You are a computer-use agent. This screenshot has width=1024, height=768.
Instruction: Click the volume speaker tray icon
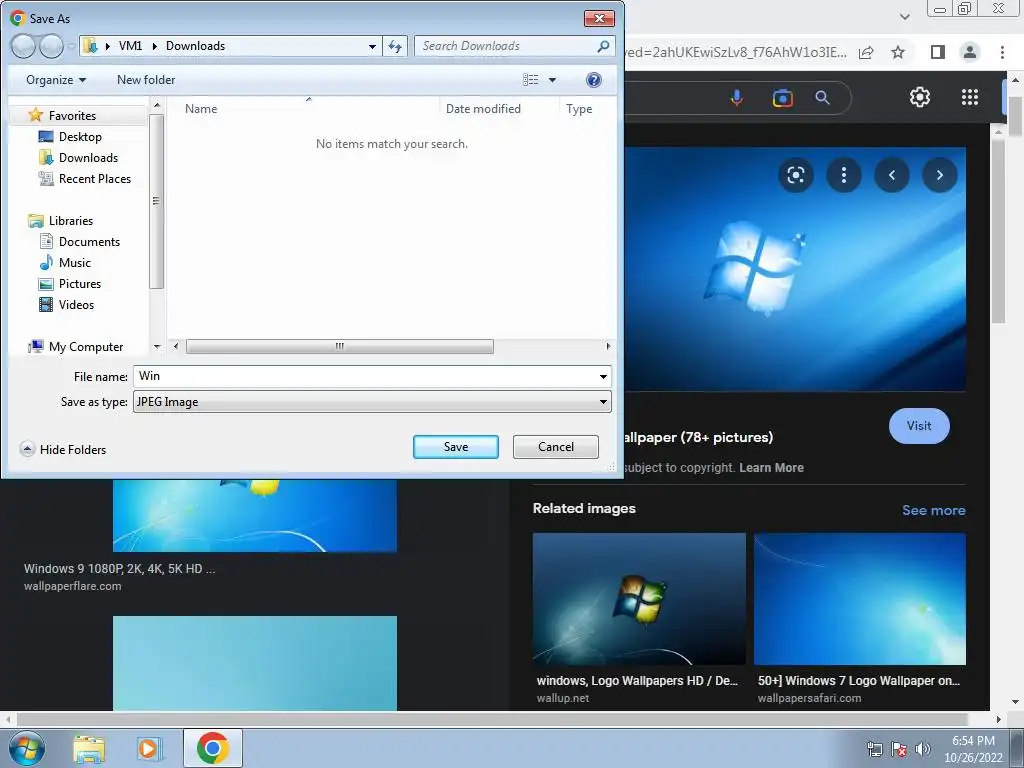click(922, 749)
